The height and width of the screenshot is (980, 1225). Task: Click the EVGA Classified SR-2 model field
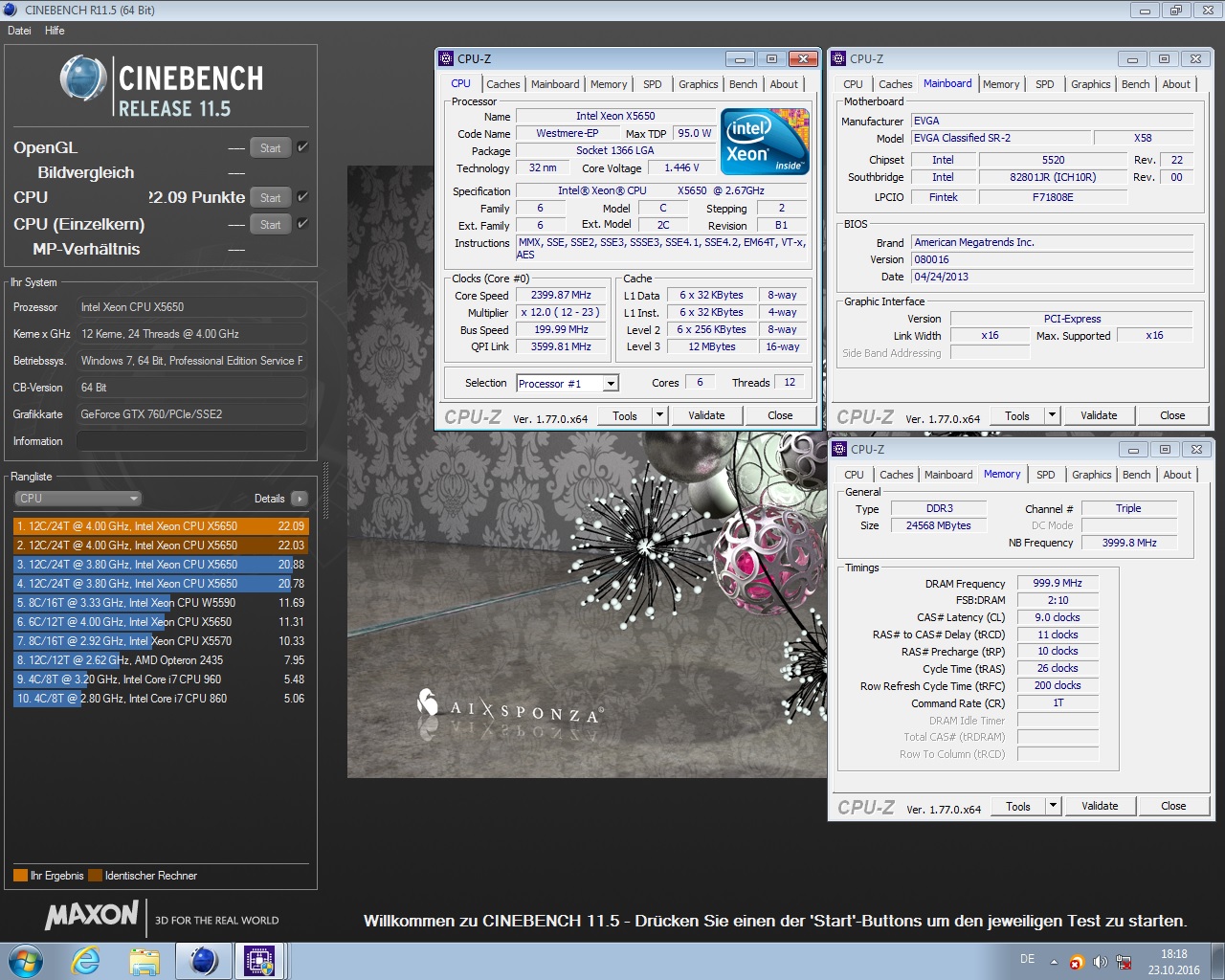coord(1000,138)
